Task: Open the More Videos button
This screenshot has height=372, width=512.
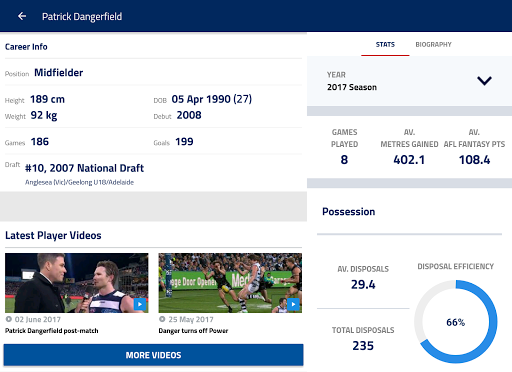Action: [153, 355]
